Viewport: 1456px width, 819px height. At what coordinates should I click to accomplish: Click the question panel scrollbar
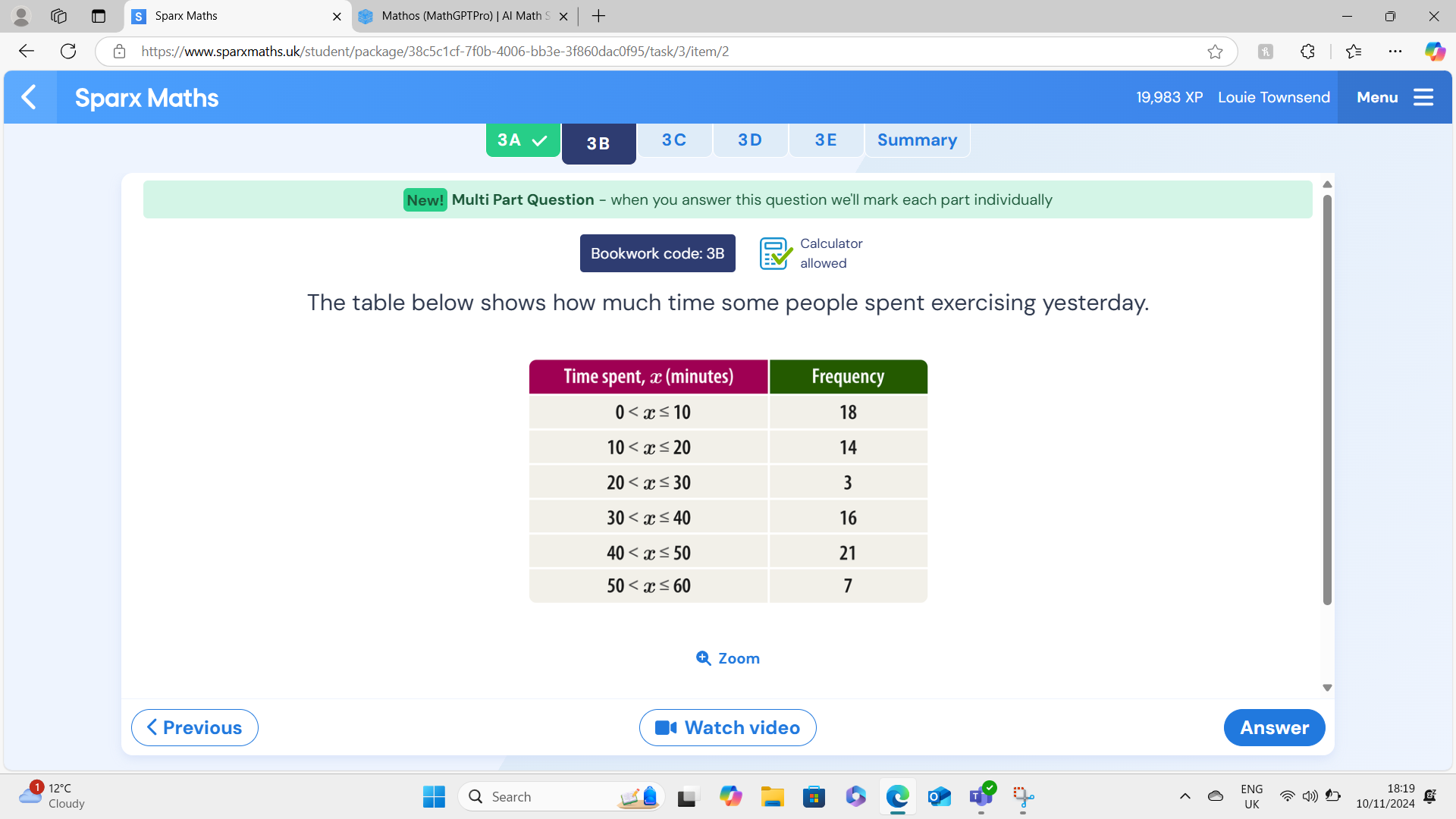1327,400
